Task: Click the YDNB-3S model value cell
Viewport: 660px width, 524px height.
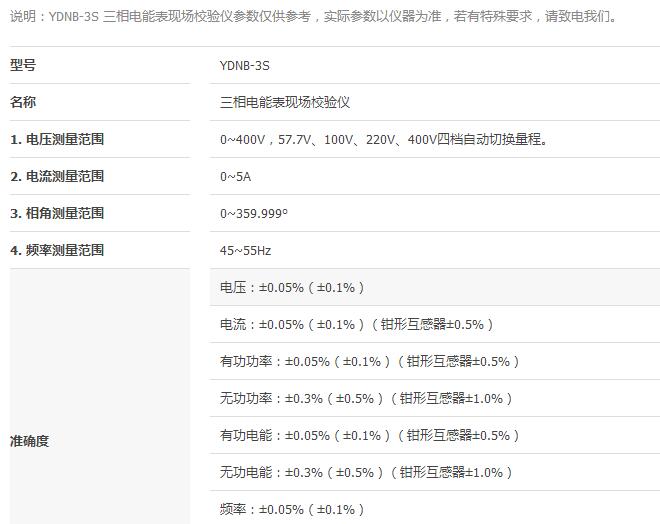Action: (245, 66)
